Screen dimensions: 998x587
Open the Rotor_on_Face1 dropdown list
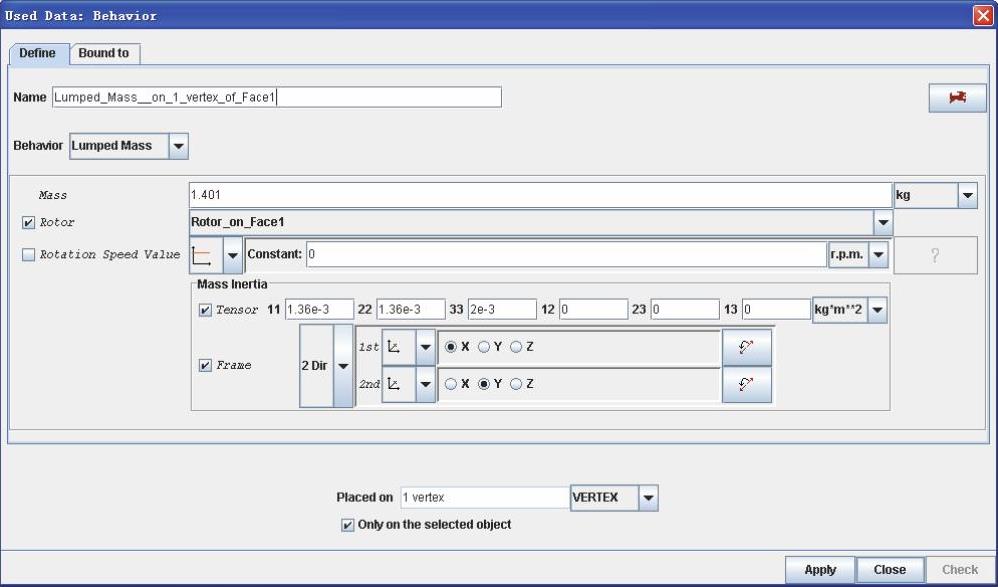click(x=882, y=222)
